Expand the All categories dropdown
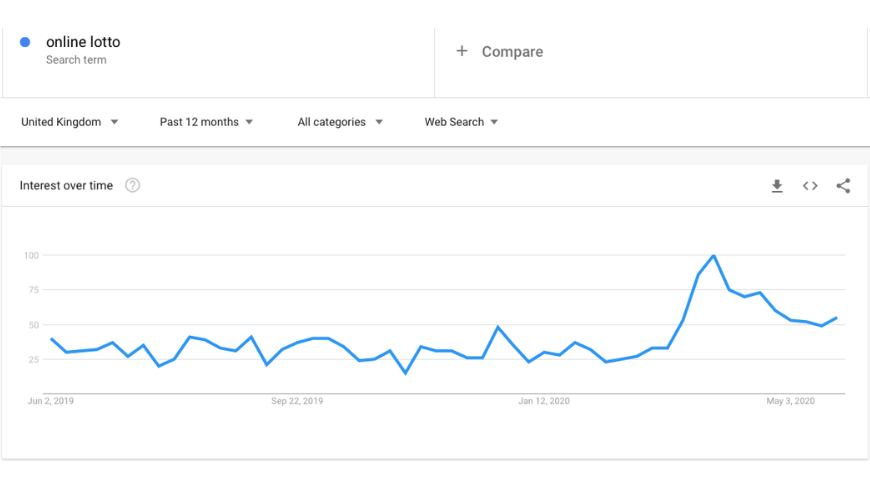This screenshot has height=489, width=870. pyautogui.click(x=340, y=122)
